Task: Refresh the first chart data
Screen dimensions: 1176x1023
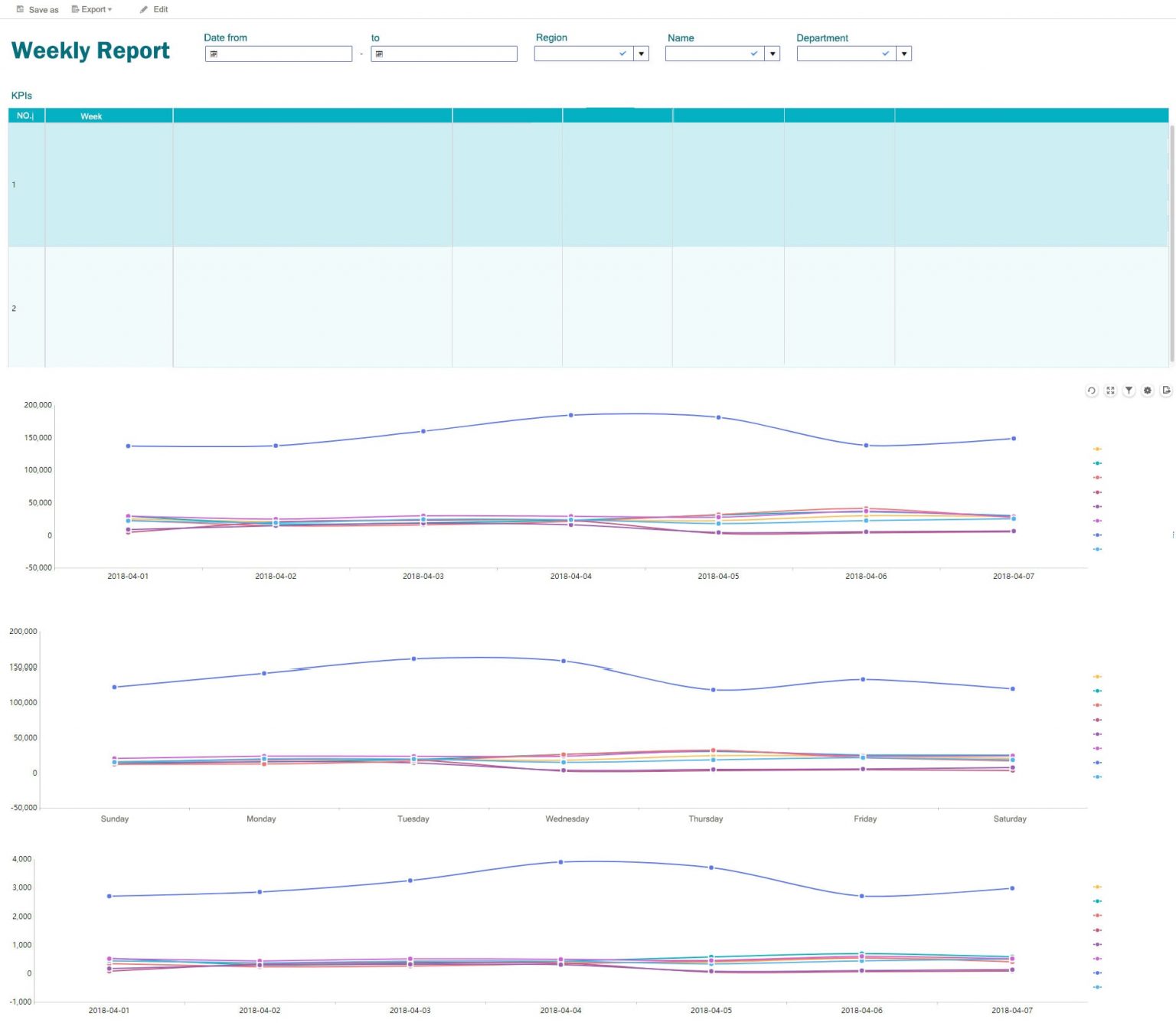Action: (1091, 391)
